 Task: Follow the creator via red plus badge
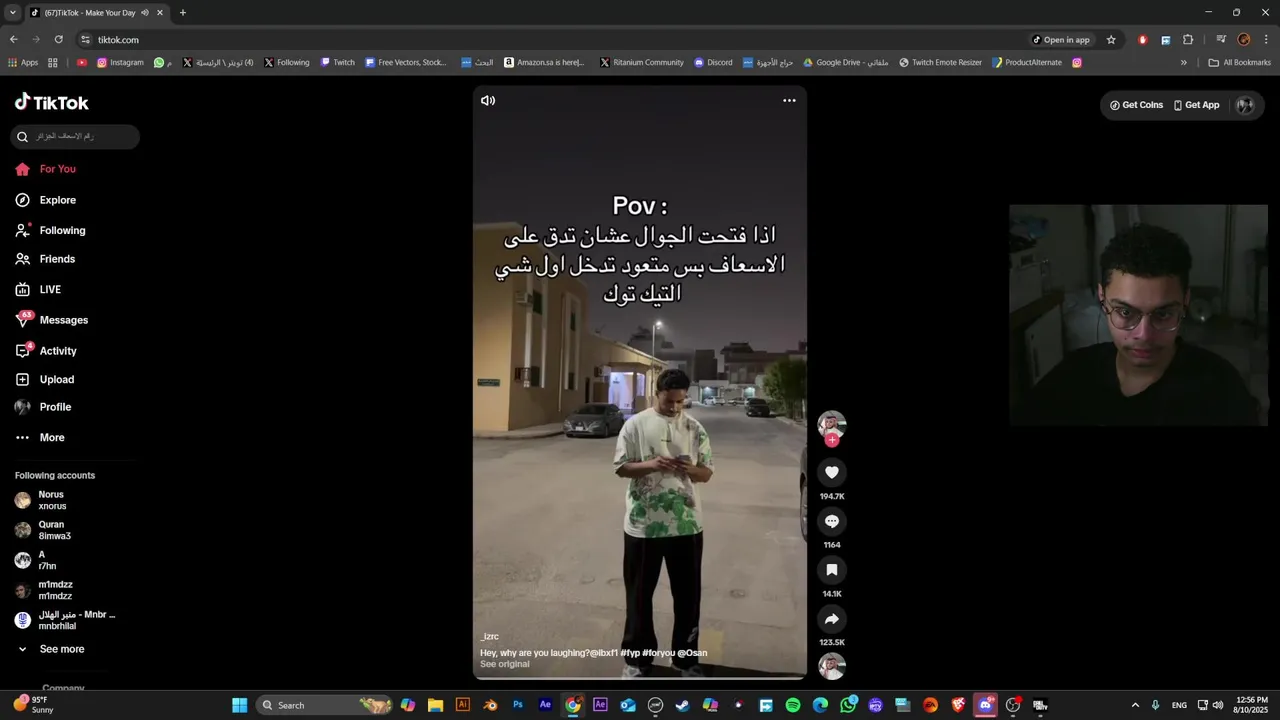831,440
